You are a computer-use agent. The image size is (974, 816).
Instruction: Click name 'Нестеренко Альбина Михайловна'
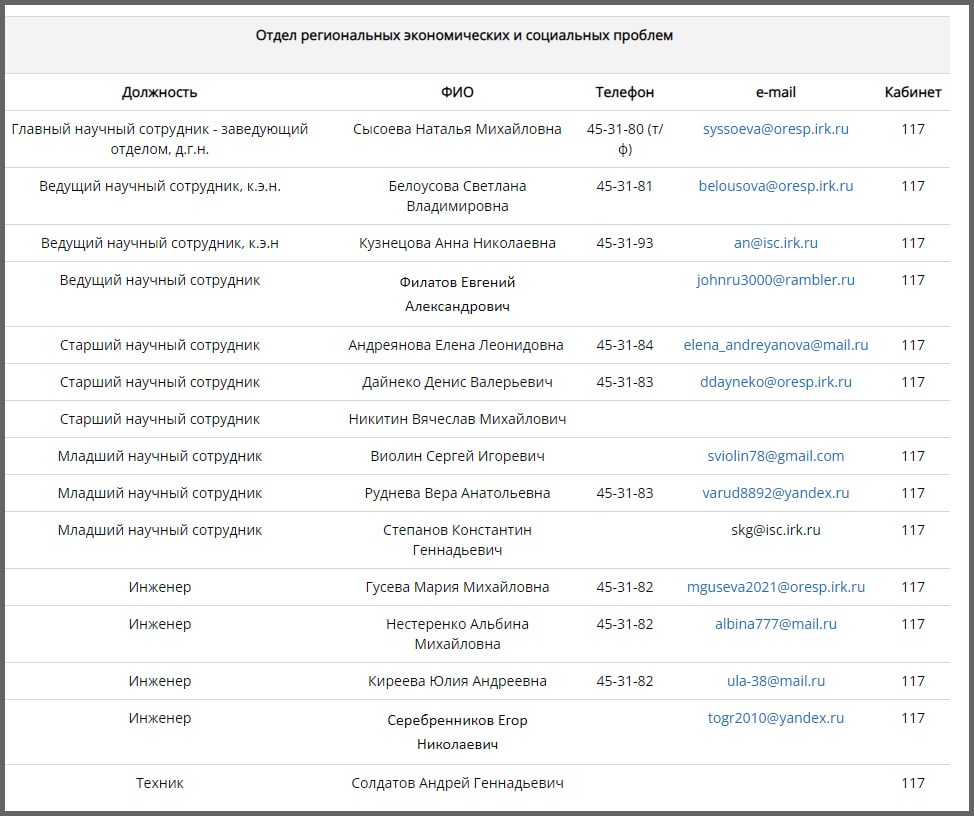[x=457, y=634]
